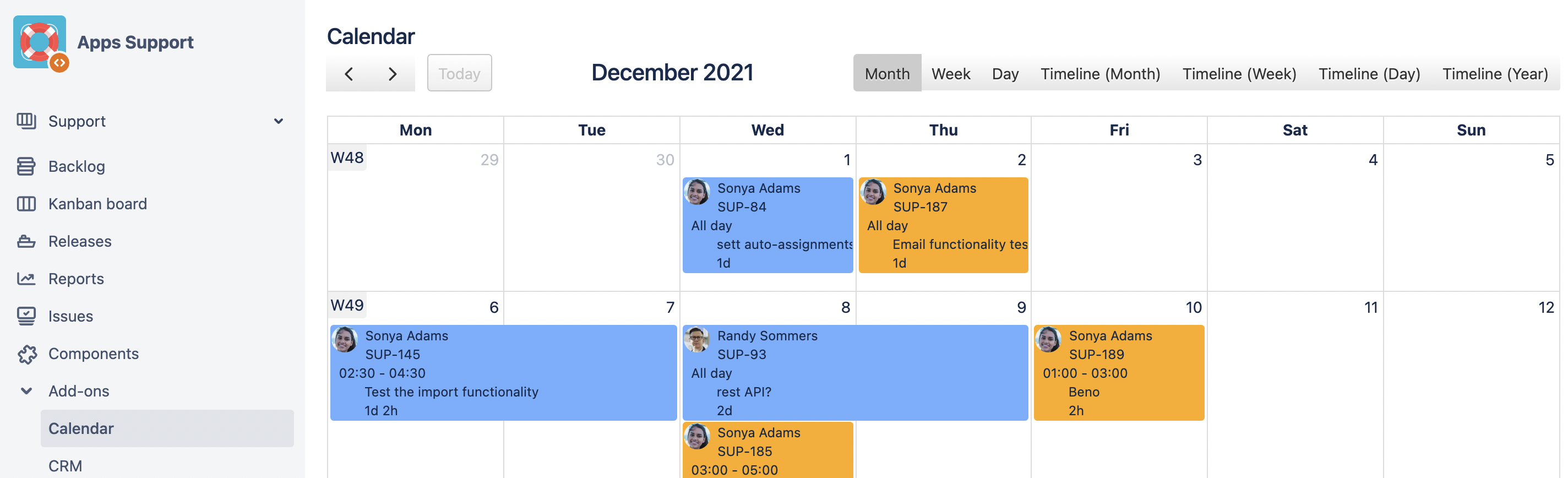1568x478 pixels.
Task: Open Reports via the chart icon
Action: (26, 279)
